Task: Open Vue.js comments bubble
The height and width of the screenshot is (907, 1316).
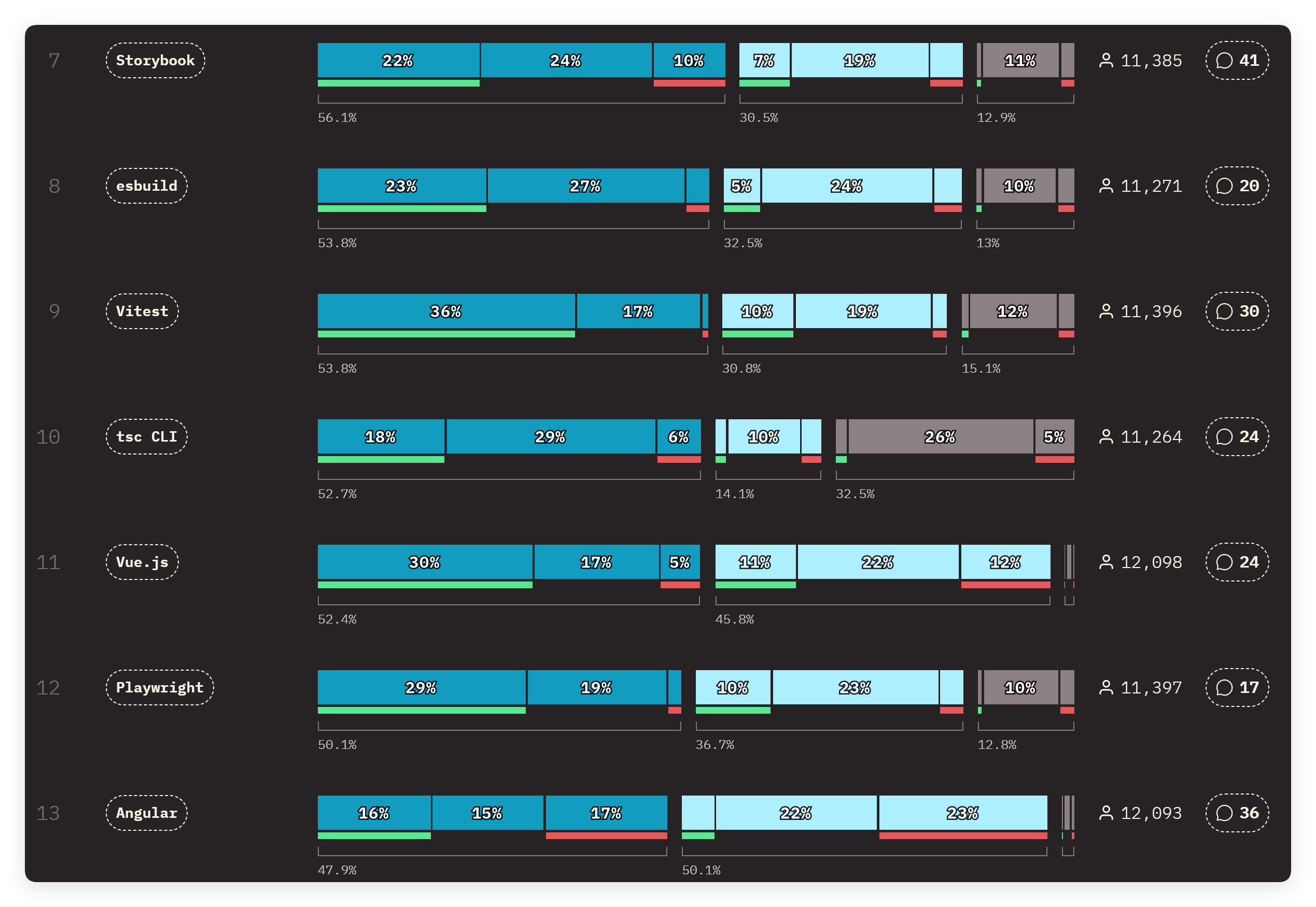Action: (1237, 562)
